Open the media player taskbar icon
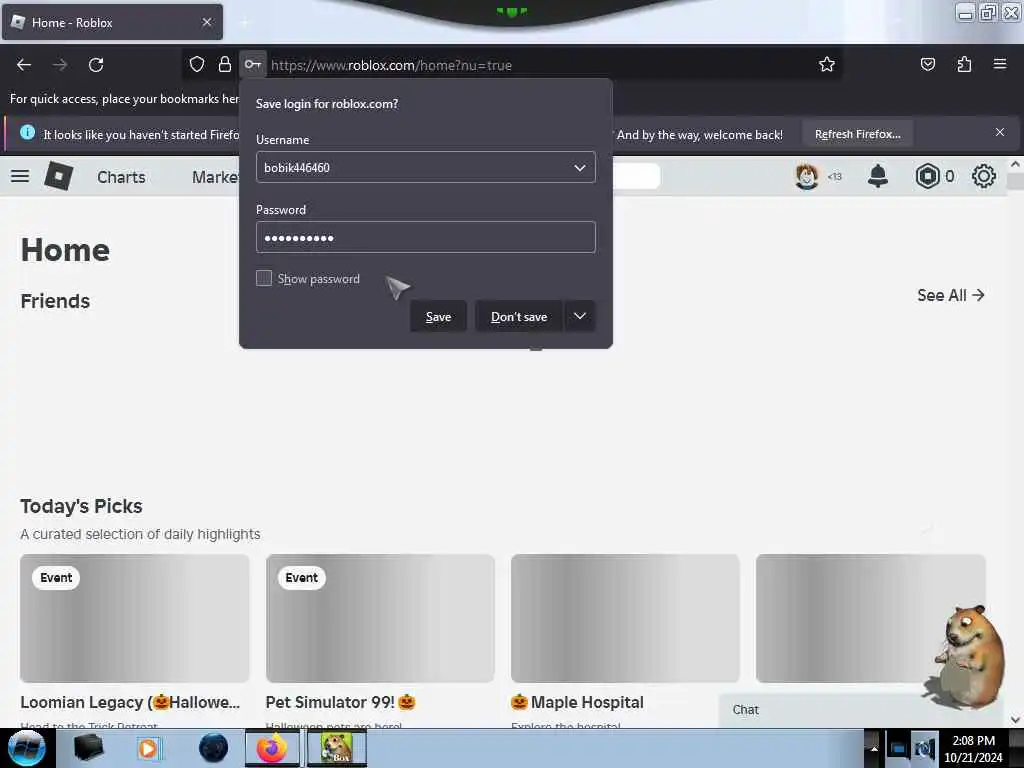The image size is (1024, 768). pyautogui.click(x=149, y=748)
